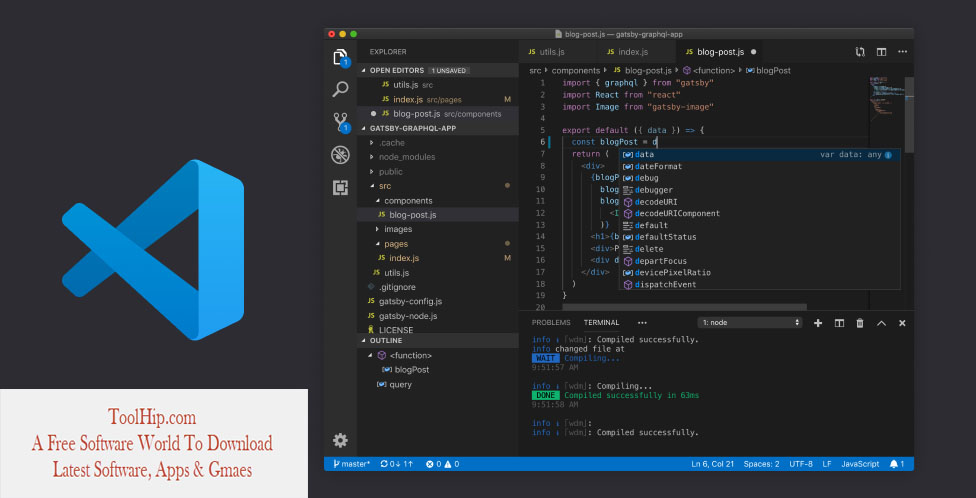Choose data from the autocomplete list
Image resolution: width=976 pixels, height=498 pixels.
click(759, 154)
